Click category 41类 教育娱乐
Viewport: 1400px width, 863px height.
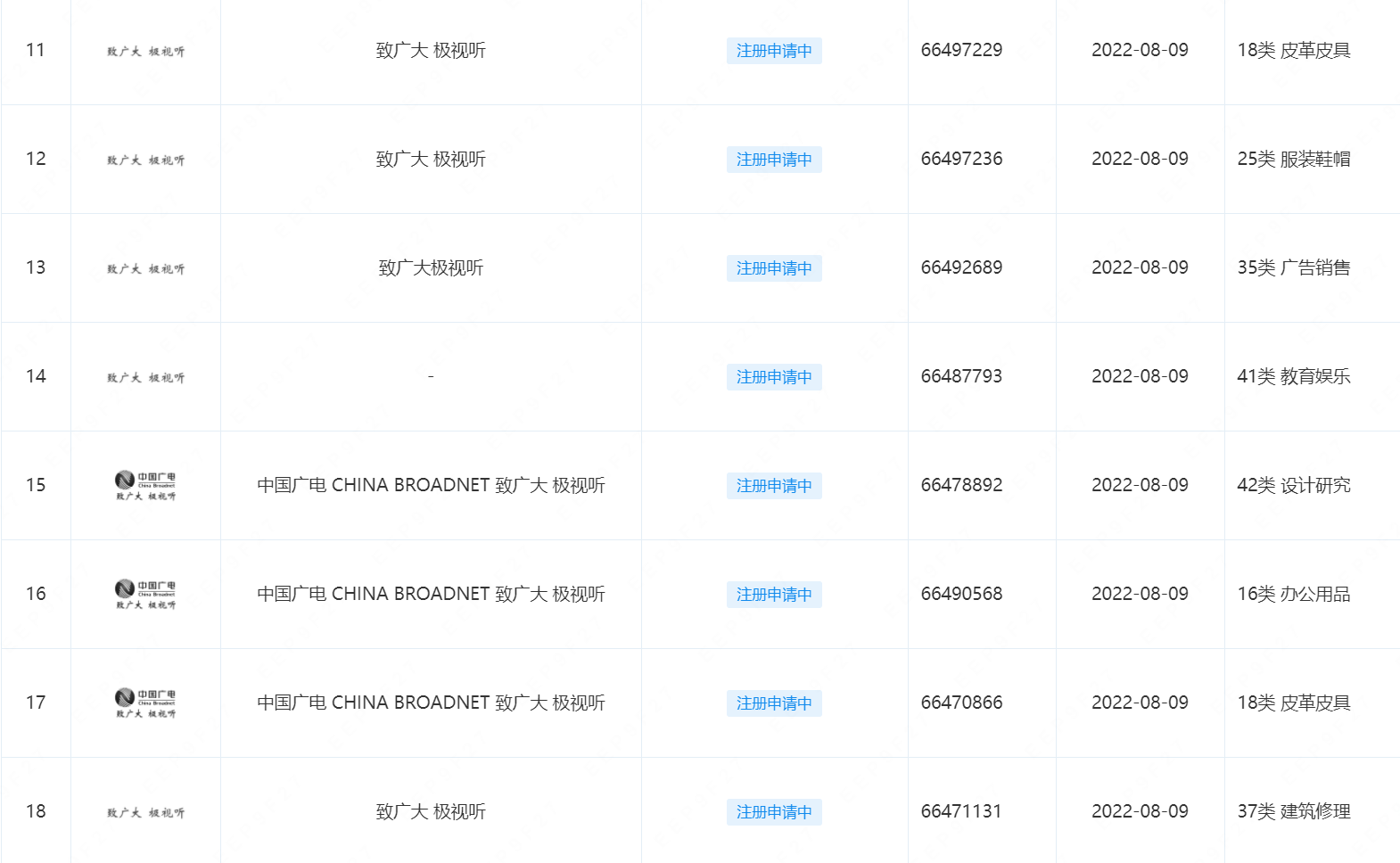(1294, 377)
